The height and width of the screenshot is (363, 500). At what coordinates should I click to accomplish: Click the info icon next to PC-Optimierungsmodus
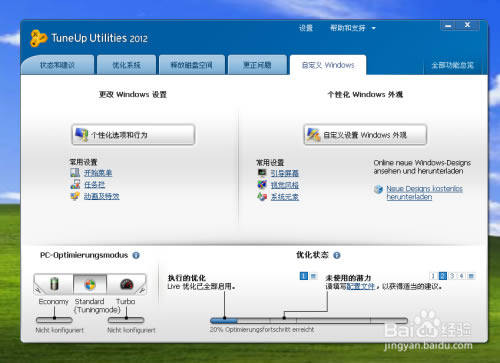pyautogui.click(x=136, y=255)
